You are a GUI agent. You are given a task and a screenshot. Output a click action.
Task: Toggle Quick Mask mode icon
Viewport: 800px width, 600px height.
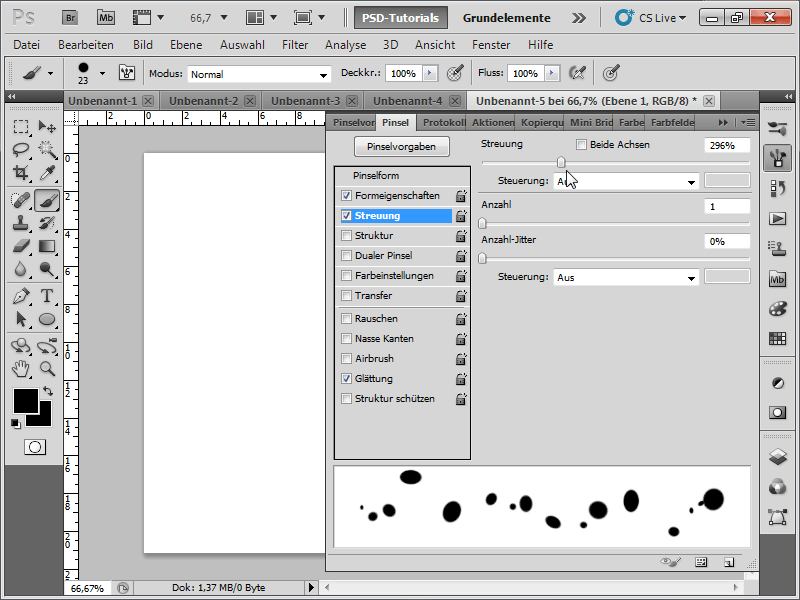[x=35, y=447]
